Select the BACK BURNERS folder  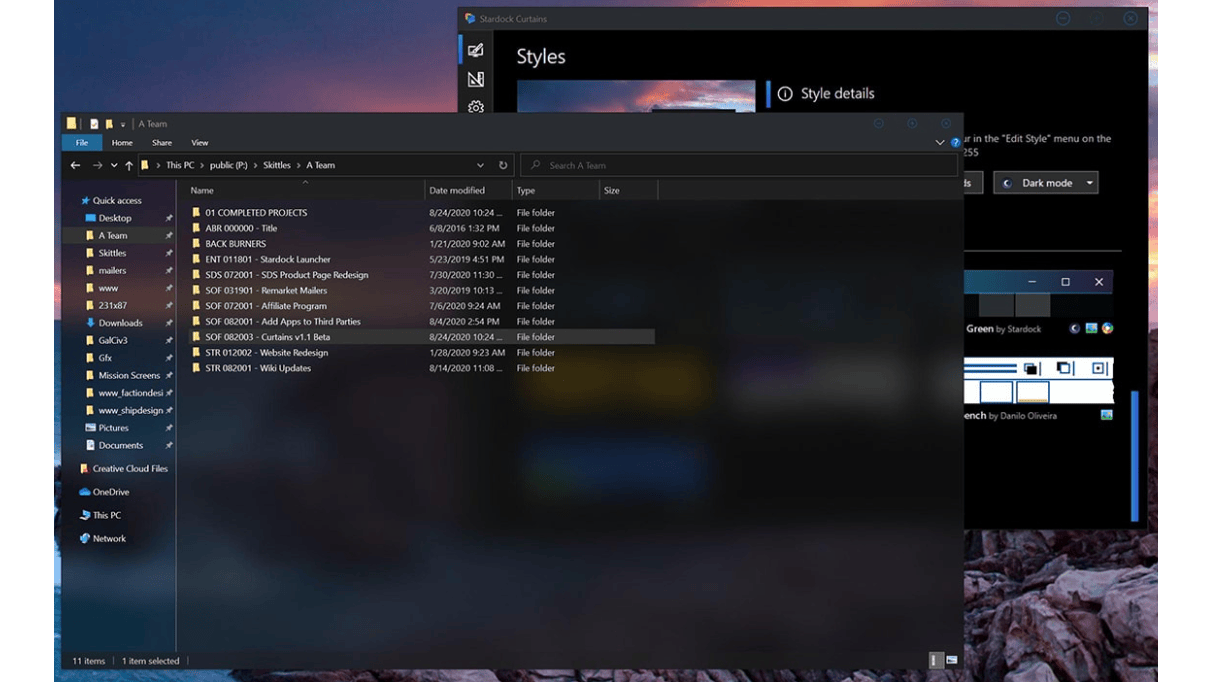click(421, 244)
